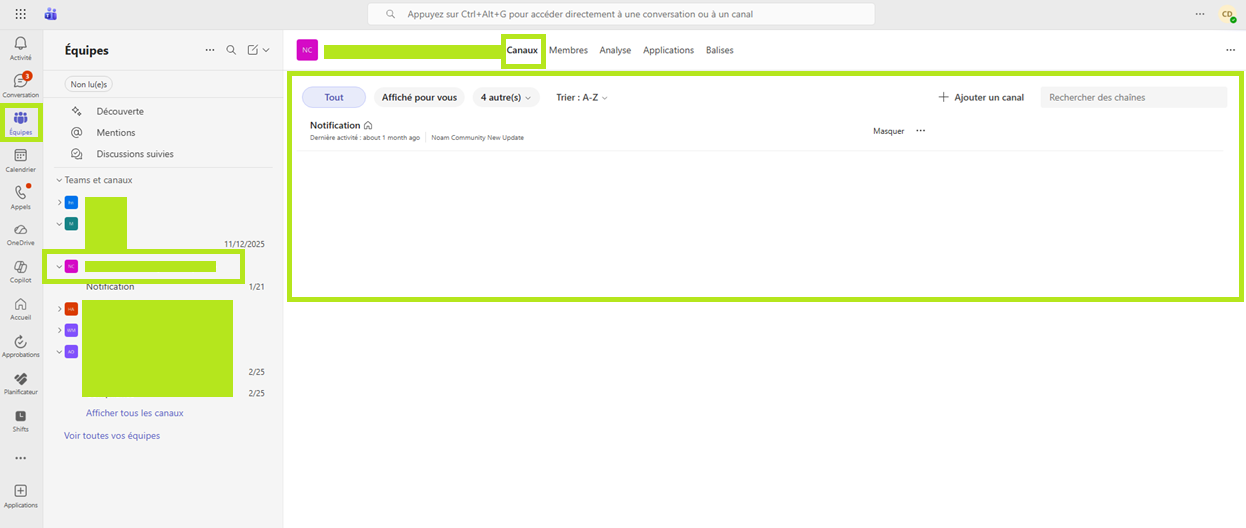Expand the team with M avatar

pos(59,224)
